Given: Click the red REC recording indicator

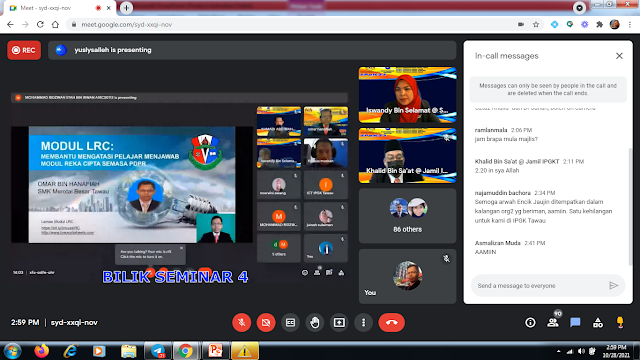Looking at the screenshot, I should click(x=24, y=50).
